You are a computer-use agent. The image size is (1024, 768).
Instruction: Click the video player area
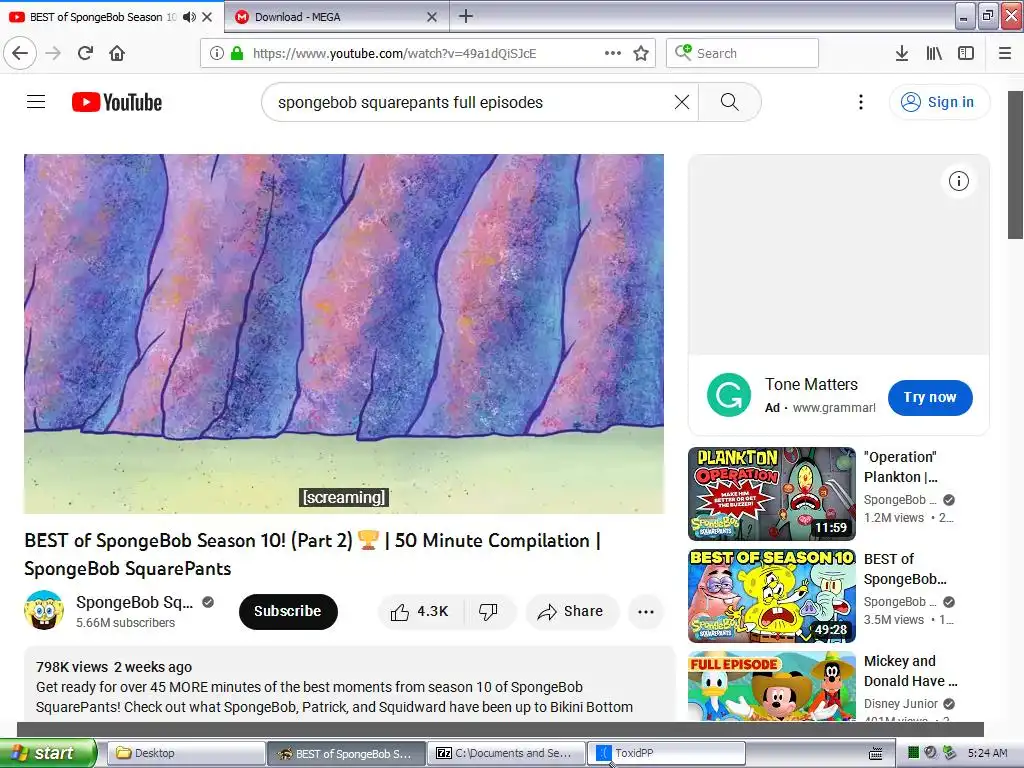click(x=344, y=334)
